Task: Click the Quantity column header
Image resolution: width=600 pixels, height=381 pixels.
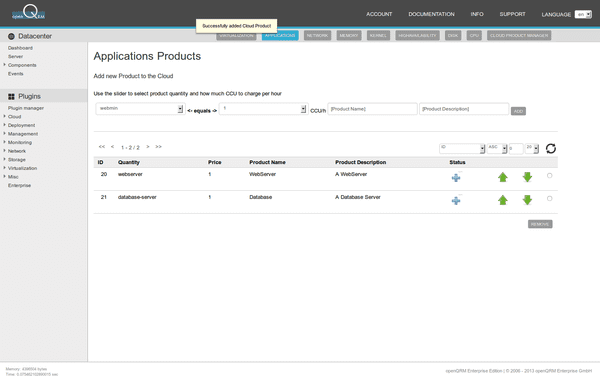Action: click(x=129, y=162)
